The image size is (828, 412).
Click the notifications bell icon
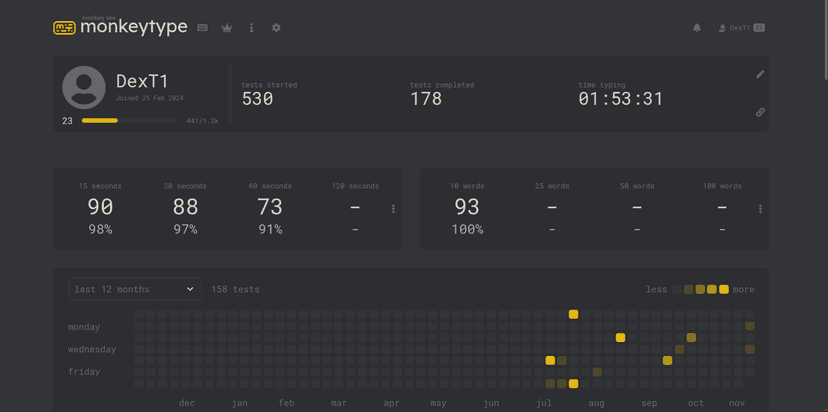click(697, 28)
